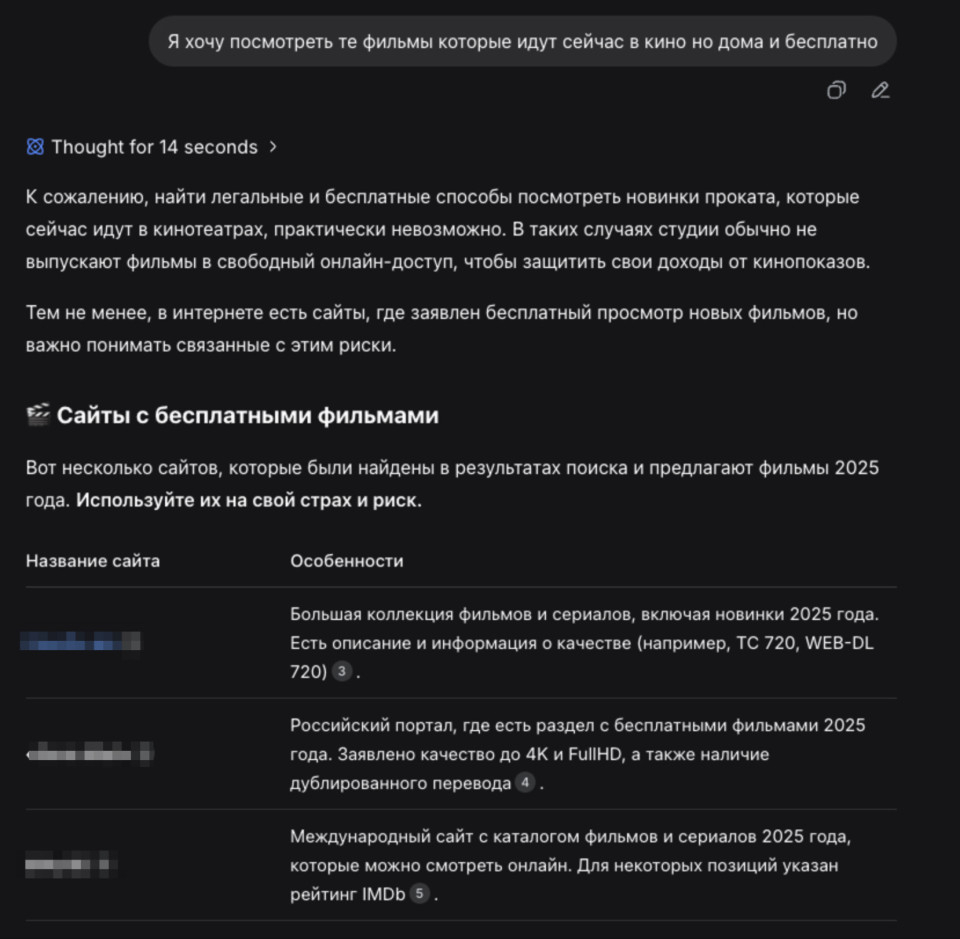Screen dimensions: 960x939
Task: Click the pencil edit message icon
Action: pos(880,91)
